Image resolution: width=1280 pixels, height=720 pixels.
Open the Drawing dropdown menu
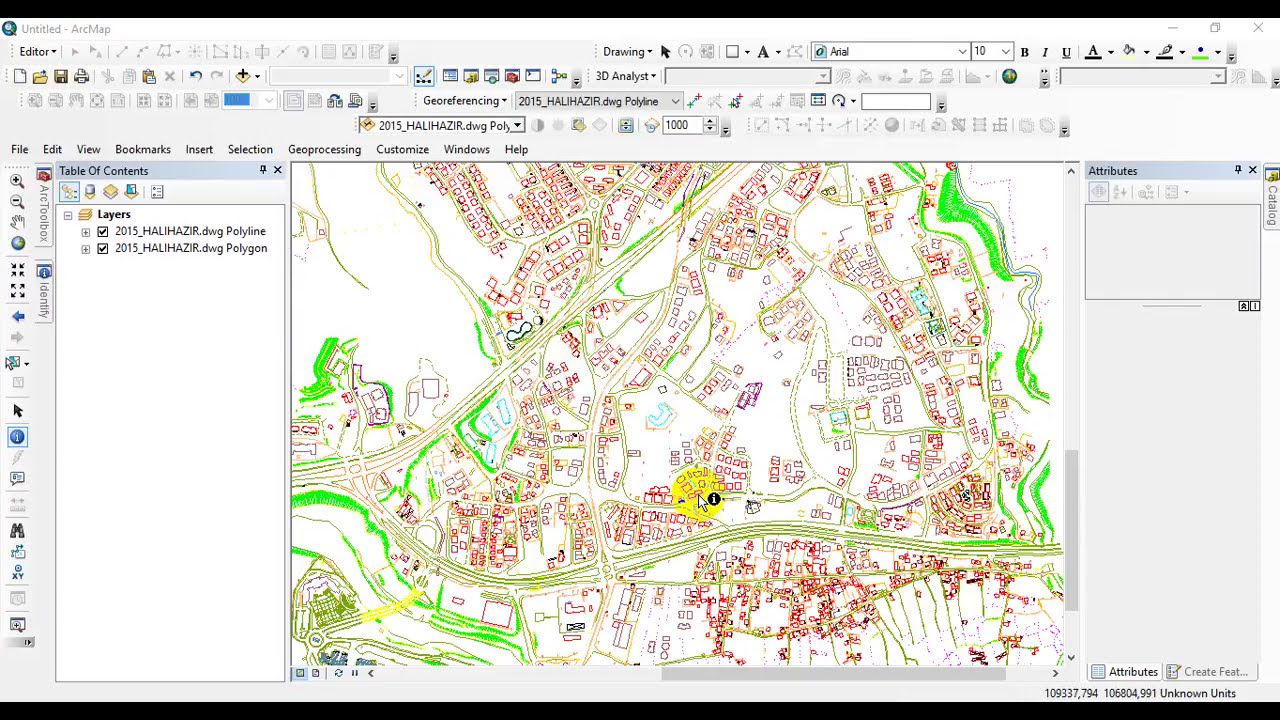[x=628, y=52]
